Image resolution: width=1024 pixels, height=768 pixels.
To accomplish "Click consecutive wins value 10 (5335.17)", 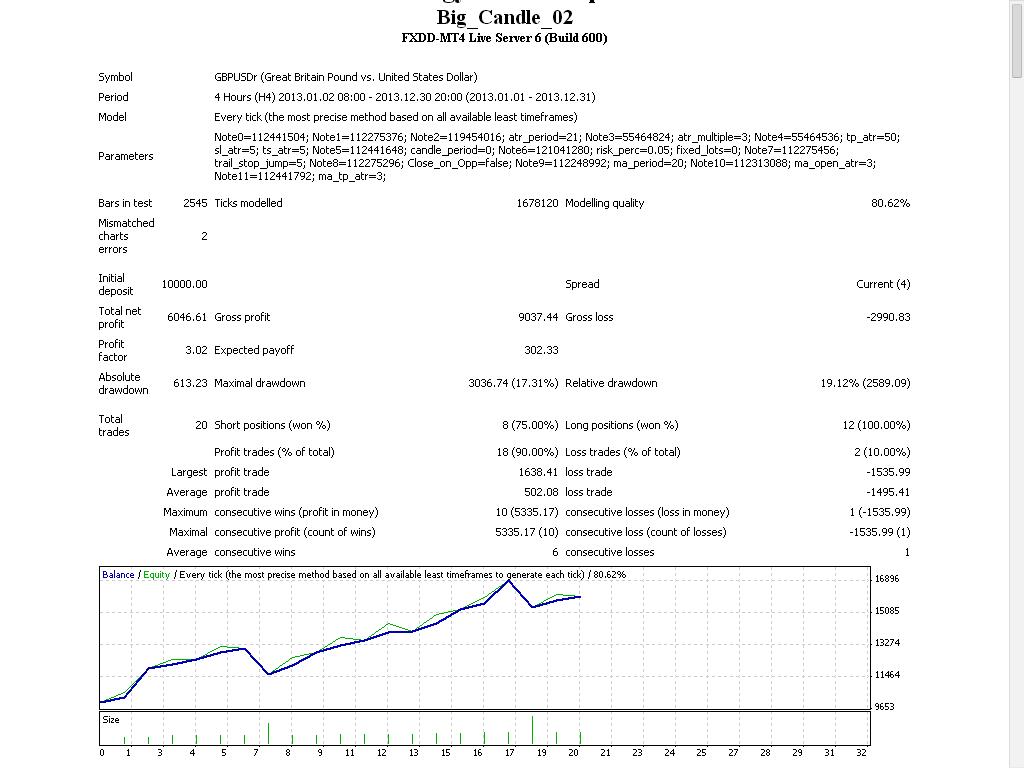I will pyautogui.click(x=527, y=513).
